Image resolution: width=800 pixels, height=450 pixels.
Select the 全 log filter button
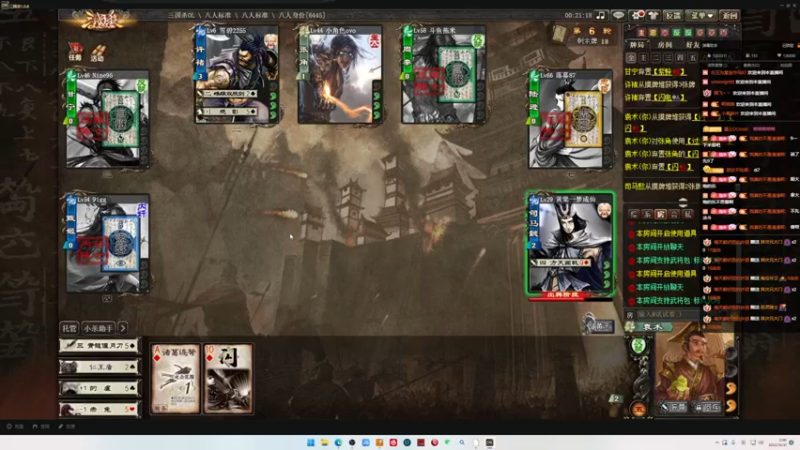tap(631, 58)
